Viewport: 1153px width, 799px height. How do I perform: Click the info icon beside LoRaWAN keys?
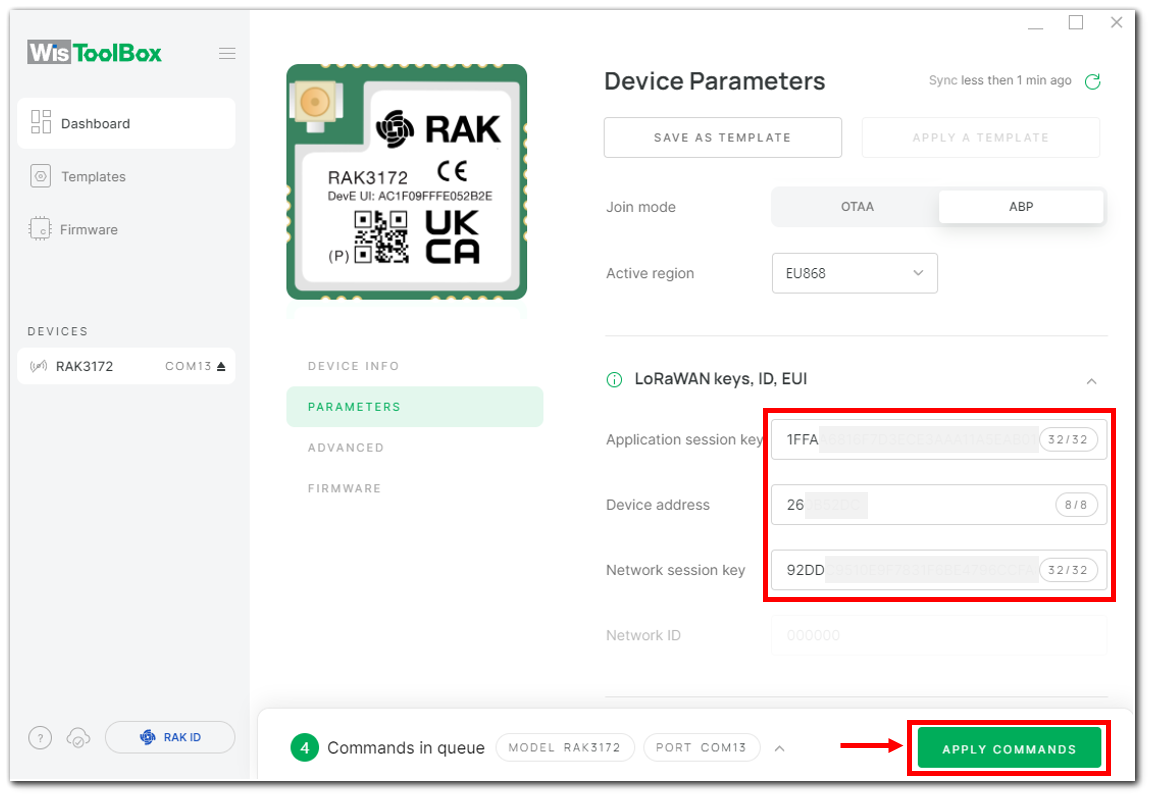coord(614,379)
